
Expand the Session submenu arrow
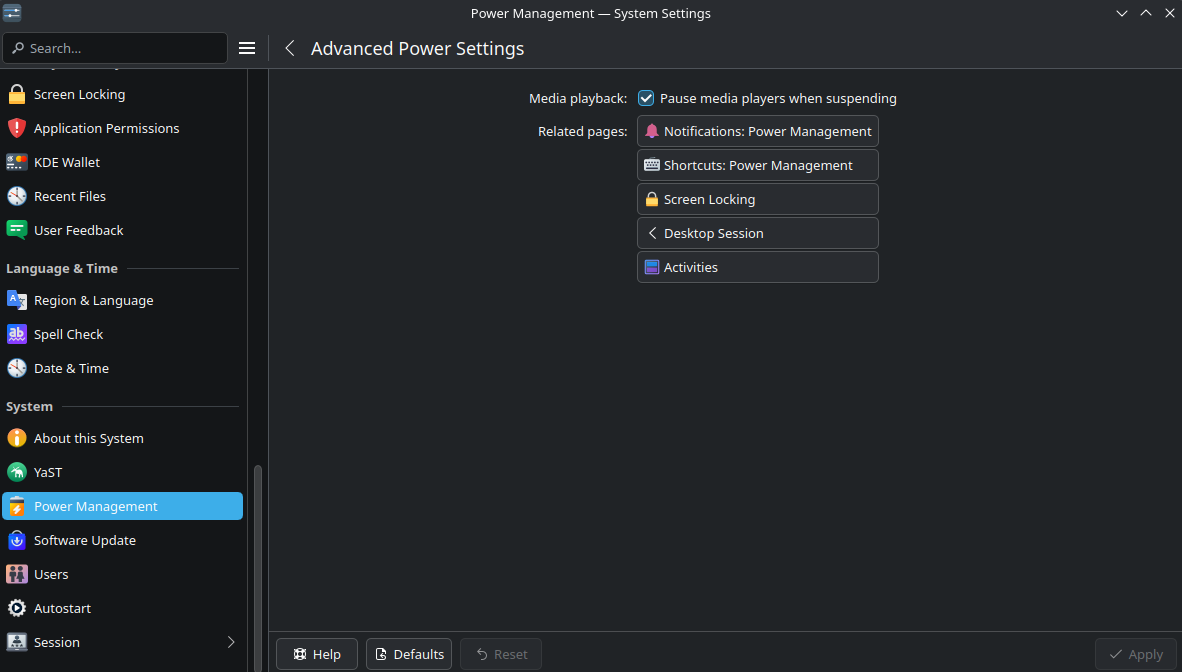231,643
